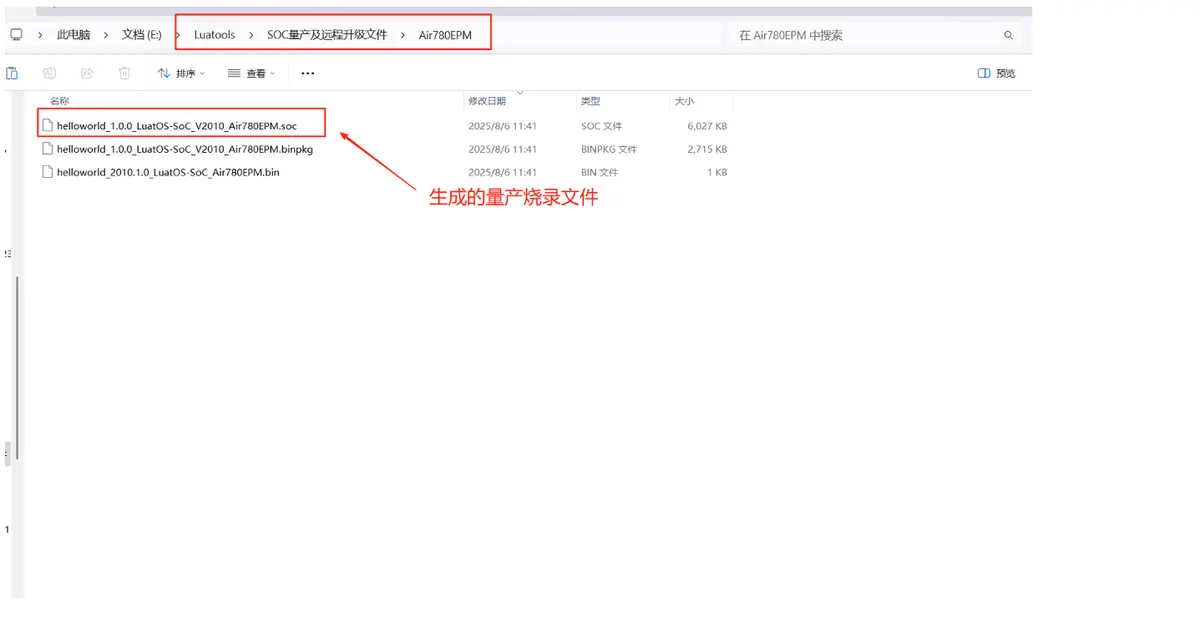1200x628 pixels.
Task: Click the navigation pane vertical scrollbar
Action: click(18, 367)
